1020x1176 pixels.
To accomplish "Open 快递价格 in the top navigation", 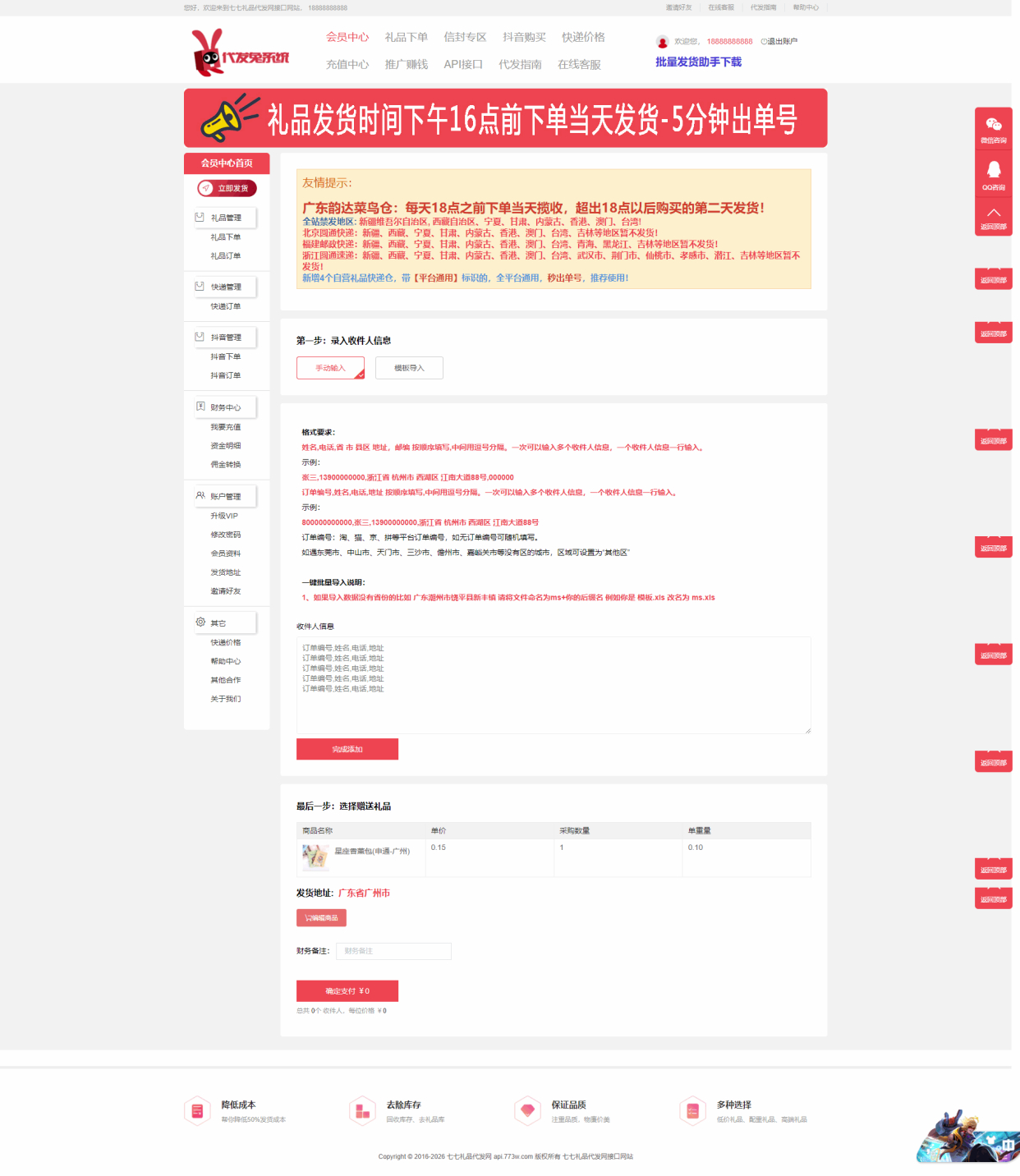I will pyautogui.click(x=583, y=37).
